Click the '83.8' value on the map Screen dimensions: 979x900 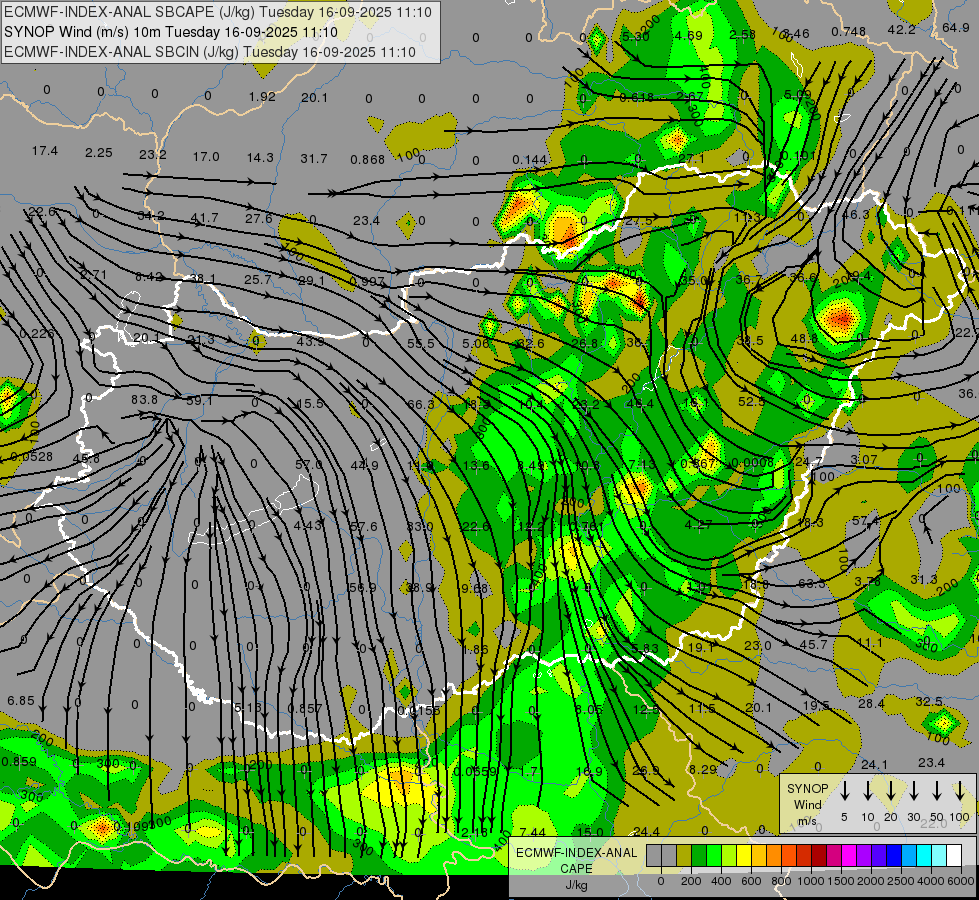click(x=144, y=399)
